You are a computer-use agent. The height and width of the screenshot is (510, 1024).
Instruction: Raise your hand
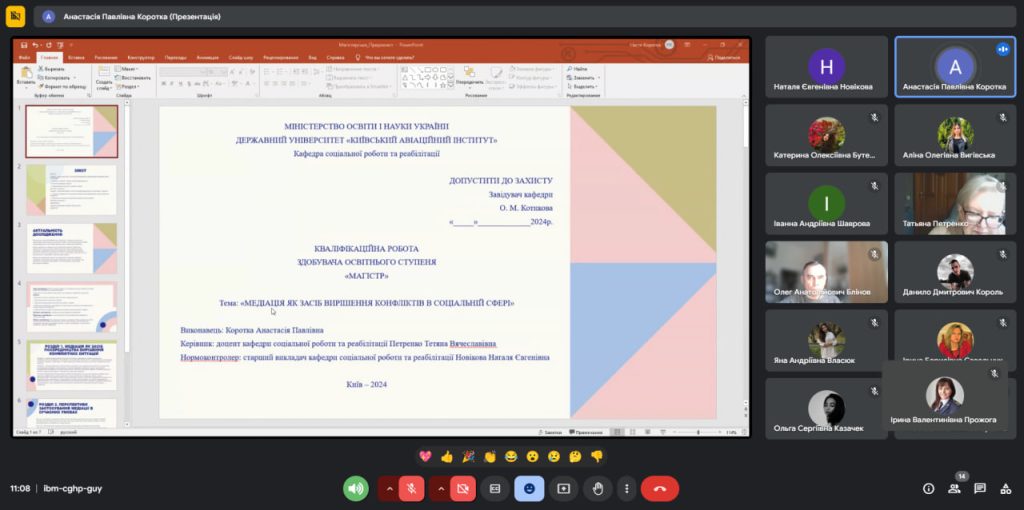pos(597,488)
